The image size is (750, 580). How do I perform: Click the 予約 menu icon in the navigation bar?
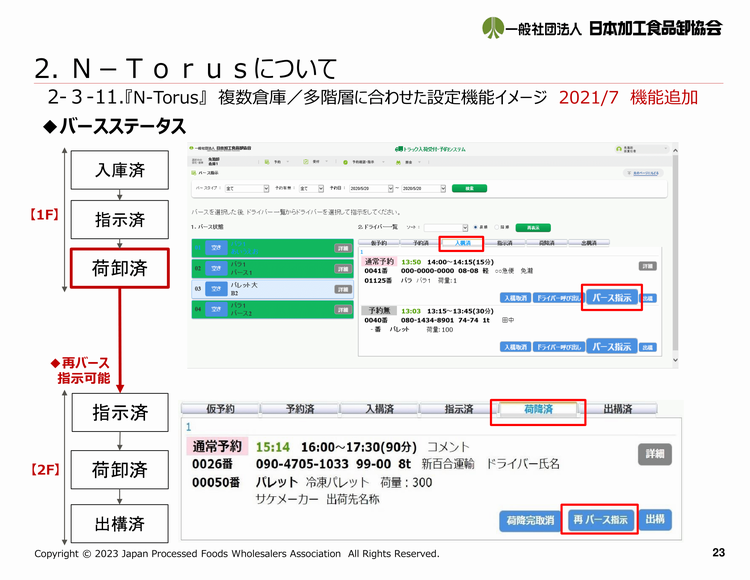267,162
